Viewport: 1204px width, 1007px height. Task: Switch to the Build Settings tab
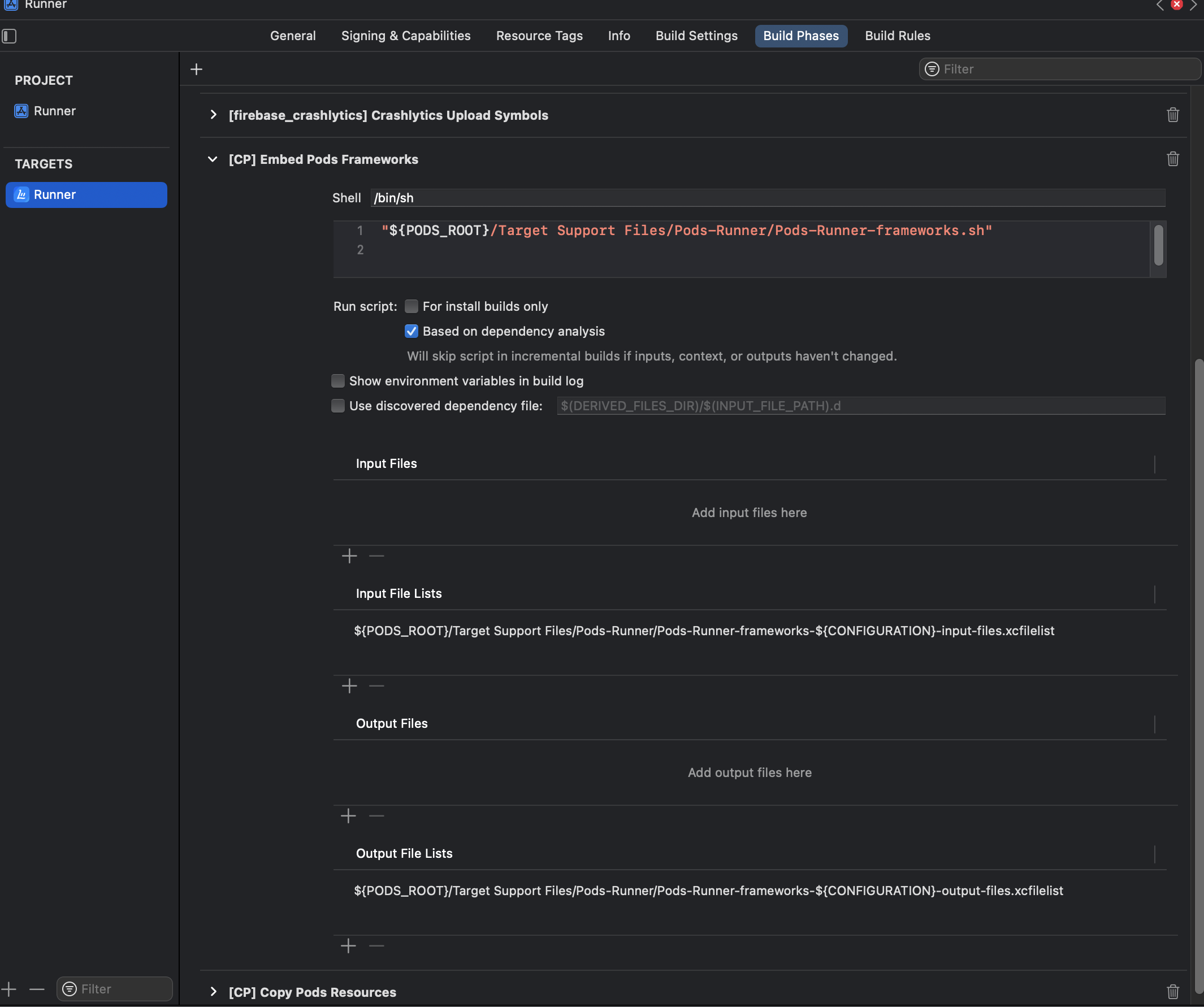tap(696, 36)
